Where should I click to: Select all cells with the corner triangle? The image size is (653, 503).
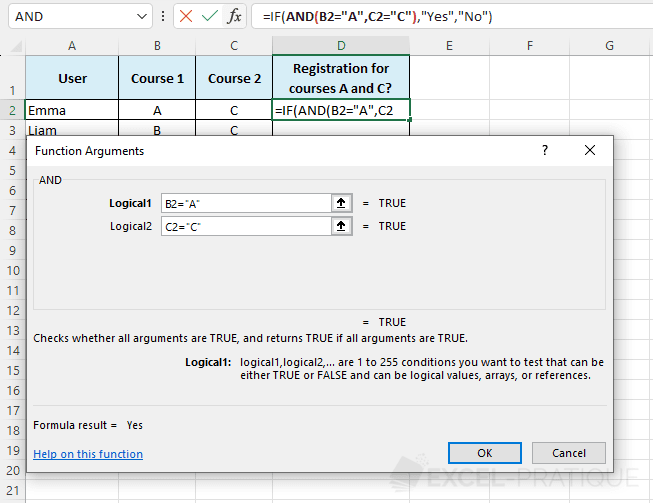point(16,46)
